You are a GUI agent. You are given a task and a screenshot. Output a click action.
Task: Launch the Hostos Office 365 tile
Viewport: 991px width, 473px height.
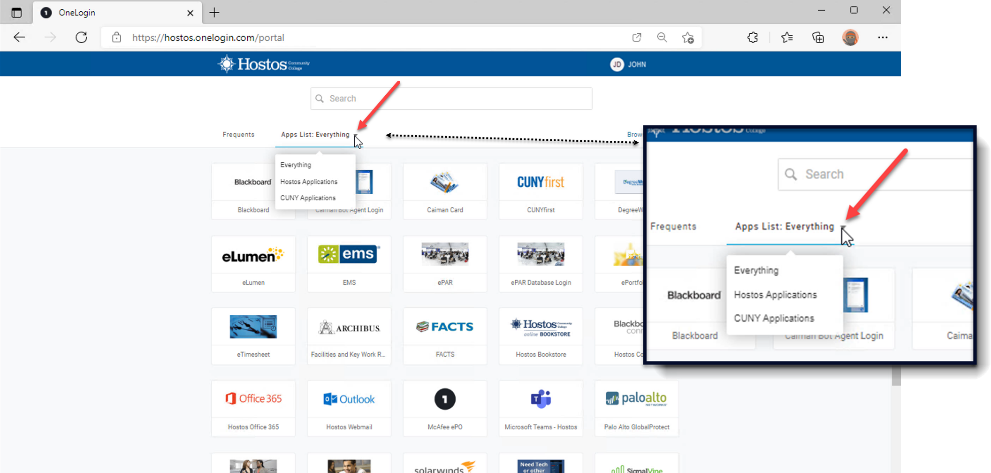(x=253, y=408)
